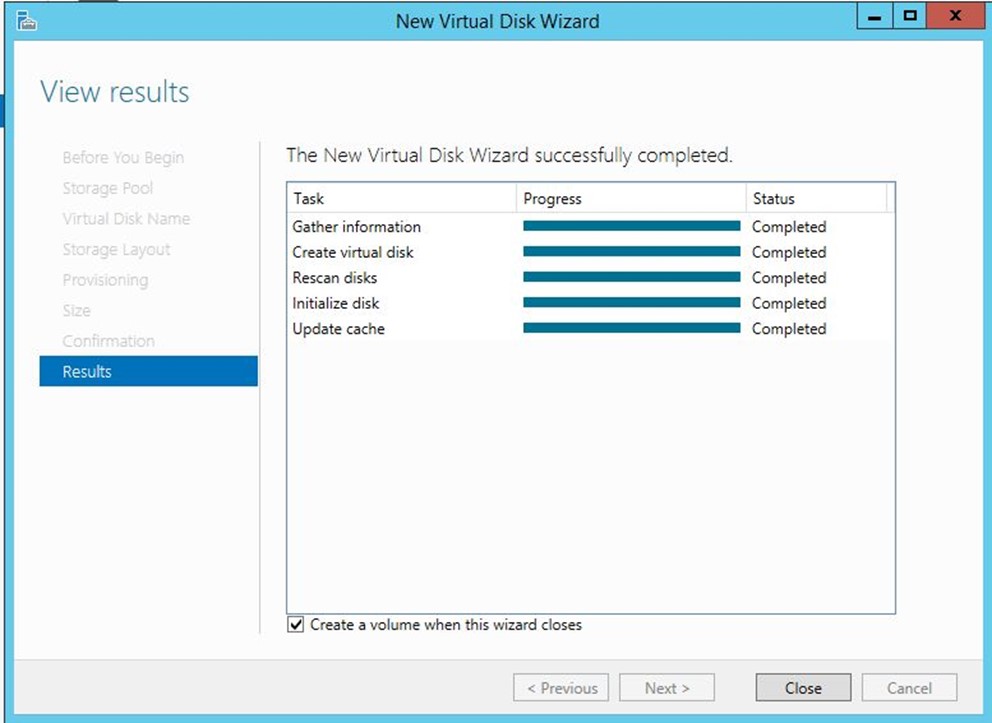This screenshot has width=992, height=723.
Task: Click the 'View results' heading
Action: [115, 92]
